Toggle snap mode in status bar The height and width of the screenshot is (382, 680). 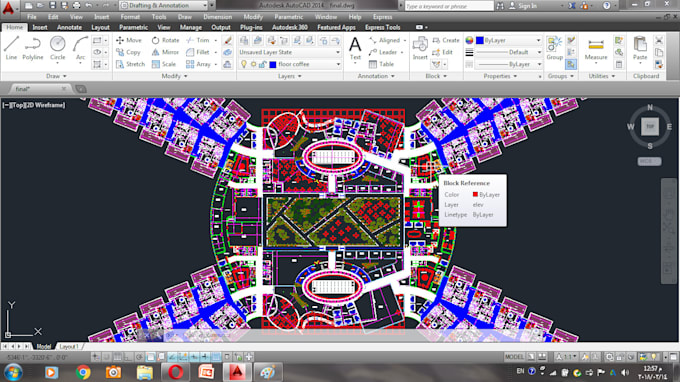(107, 357)
